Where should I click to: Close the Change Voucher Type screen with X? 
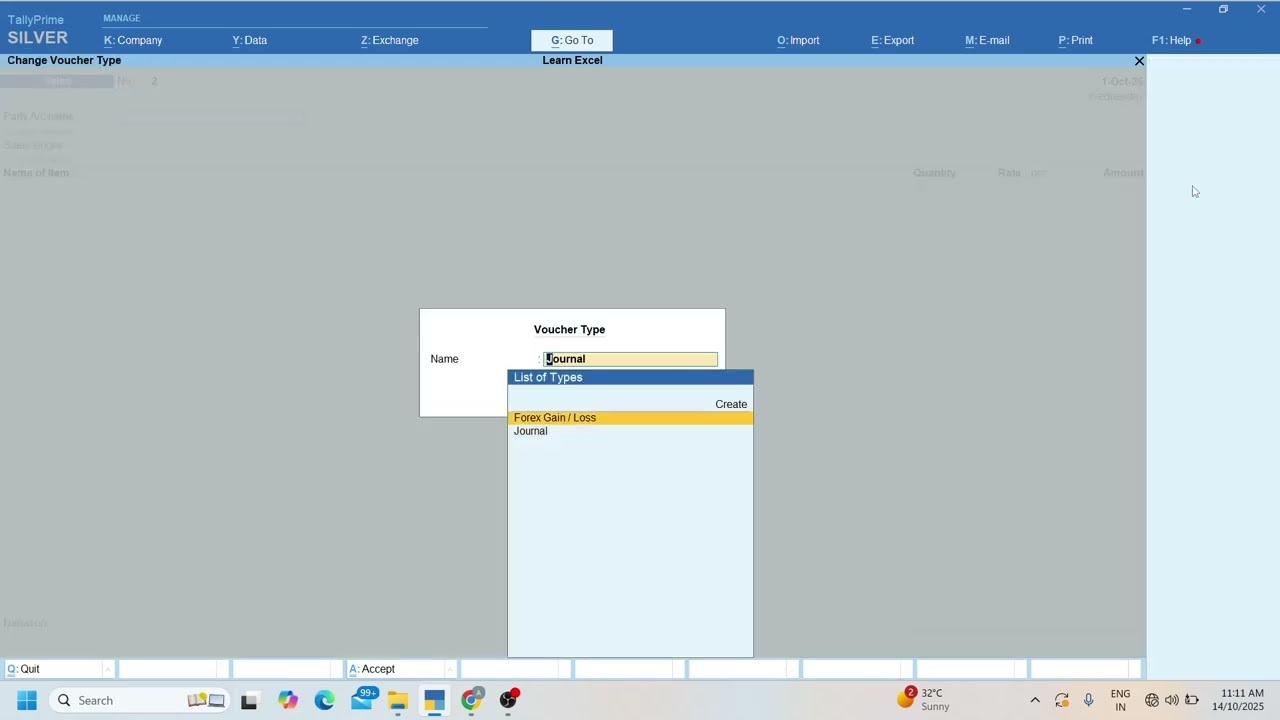click(x=1139, y=61)
